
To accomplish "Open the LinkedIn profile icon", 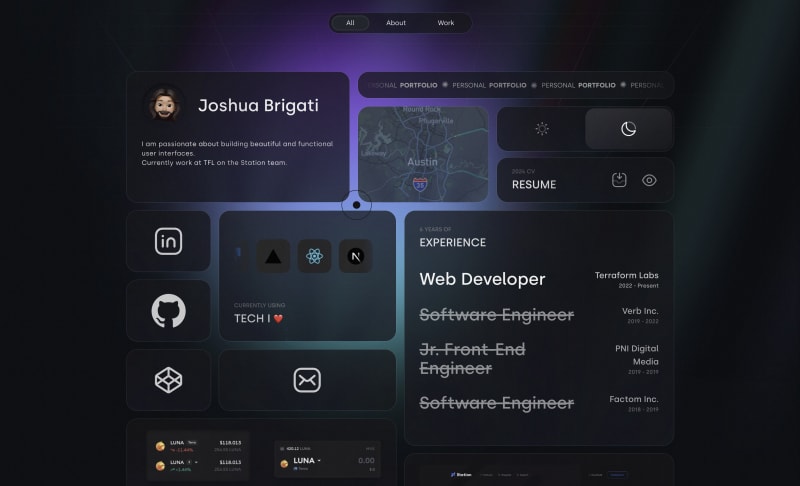I will pos(168,241).
